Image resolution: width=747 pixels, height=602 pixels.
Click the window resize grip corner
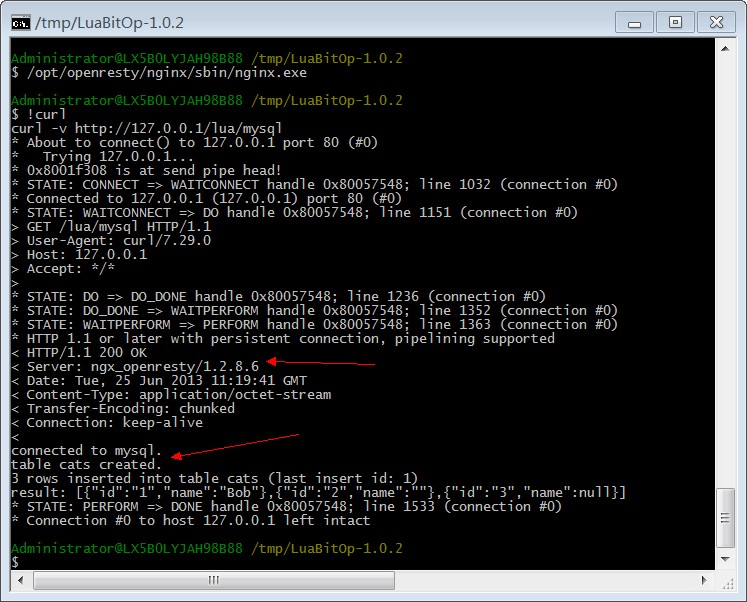pos(727,582)
